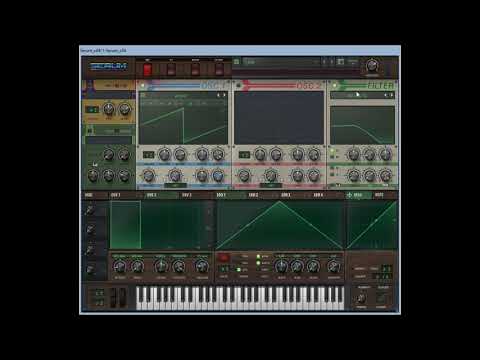The height and width of the screenshot is (360, 480).
Task: Open the filter type menu
Action: point(357,95)
